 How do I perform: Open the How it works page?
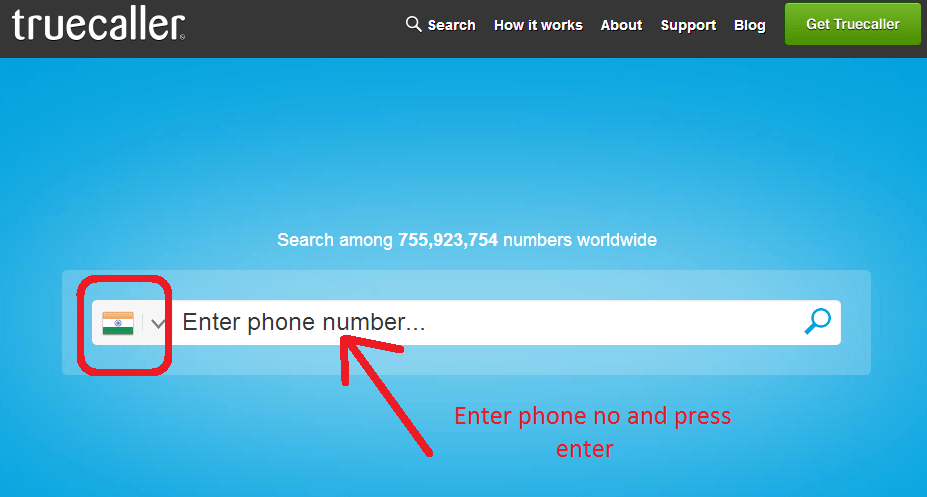point(538,25)
